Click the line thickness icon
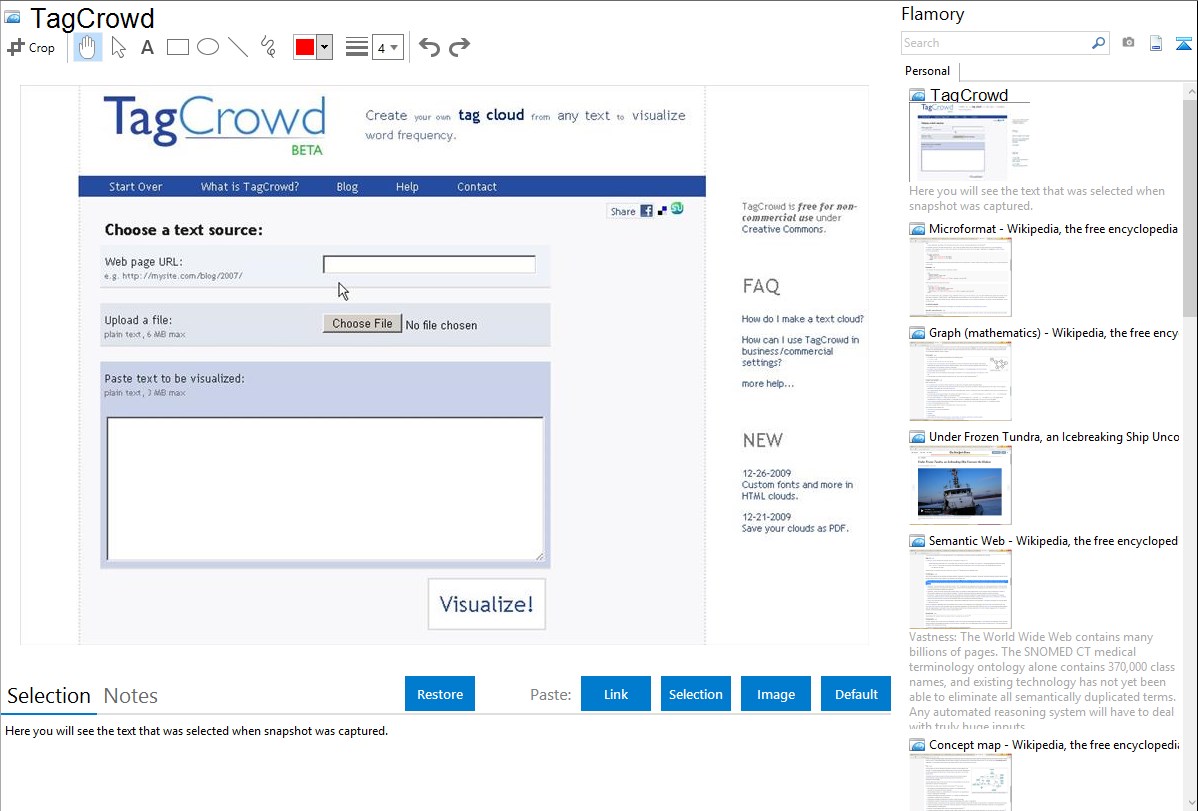 [x=357, y=47]
